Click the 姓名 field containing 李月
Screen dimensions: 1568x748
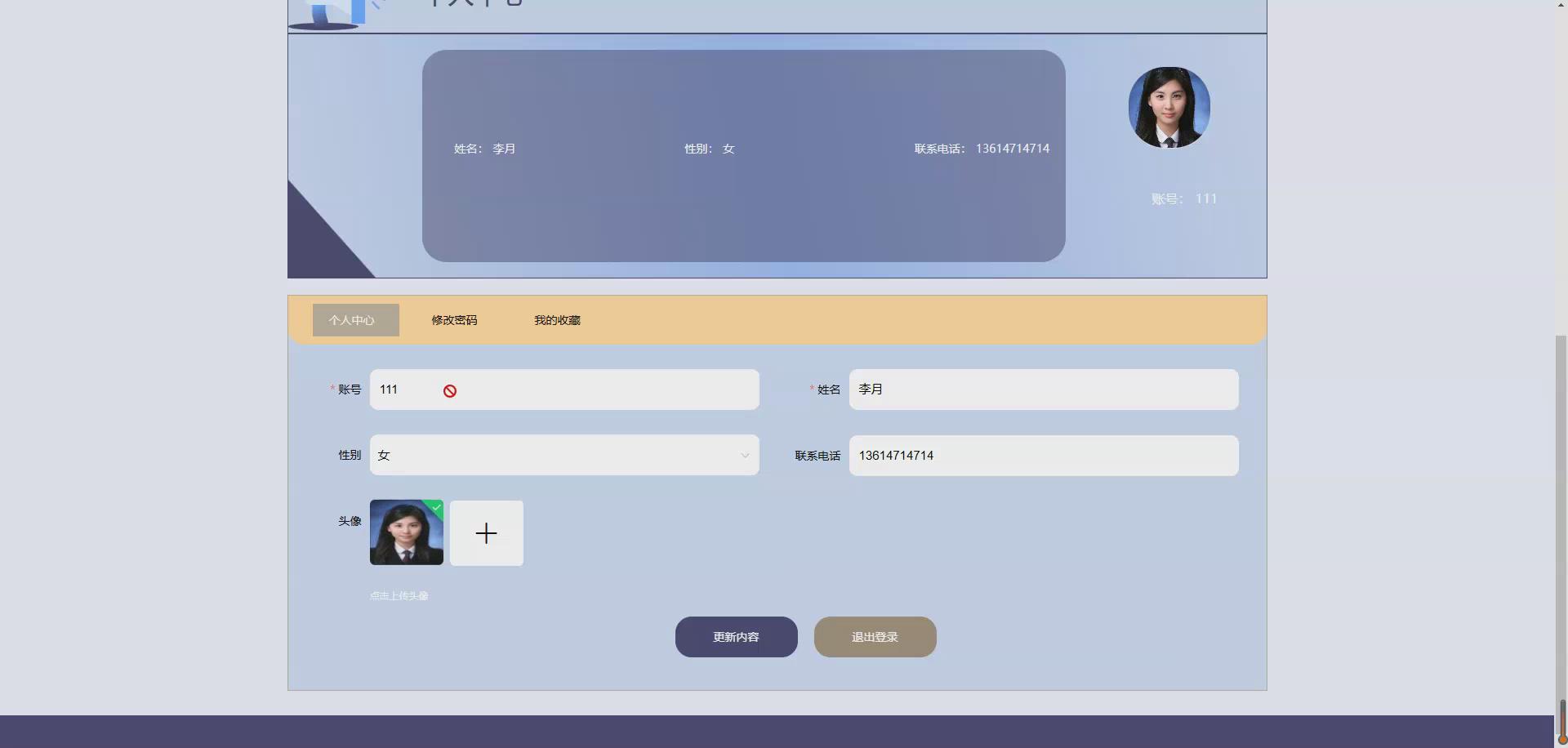[x=1043, y=390]
